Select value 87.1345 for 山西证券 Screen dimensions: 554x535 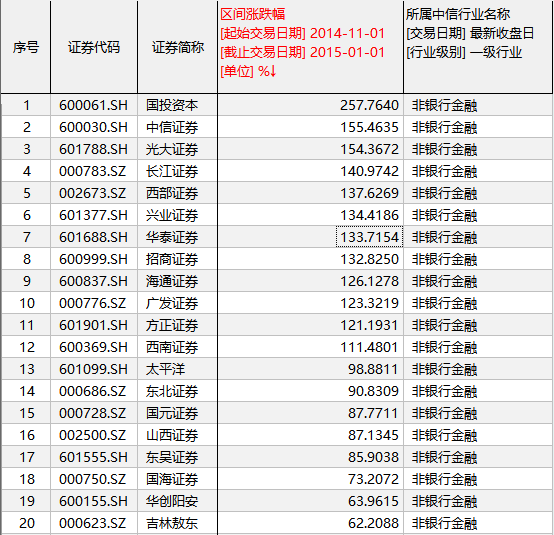(x=373, y=435)
